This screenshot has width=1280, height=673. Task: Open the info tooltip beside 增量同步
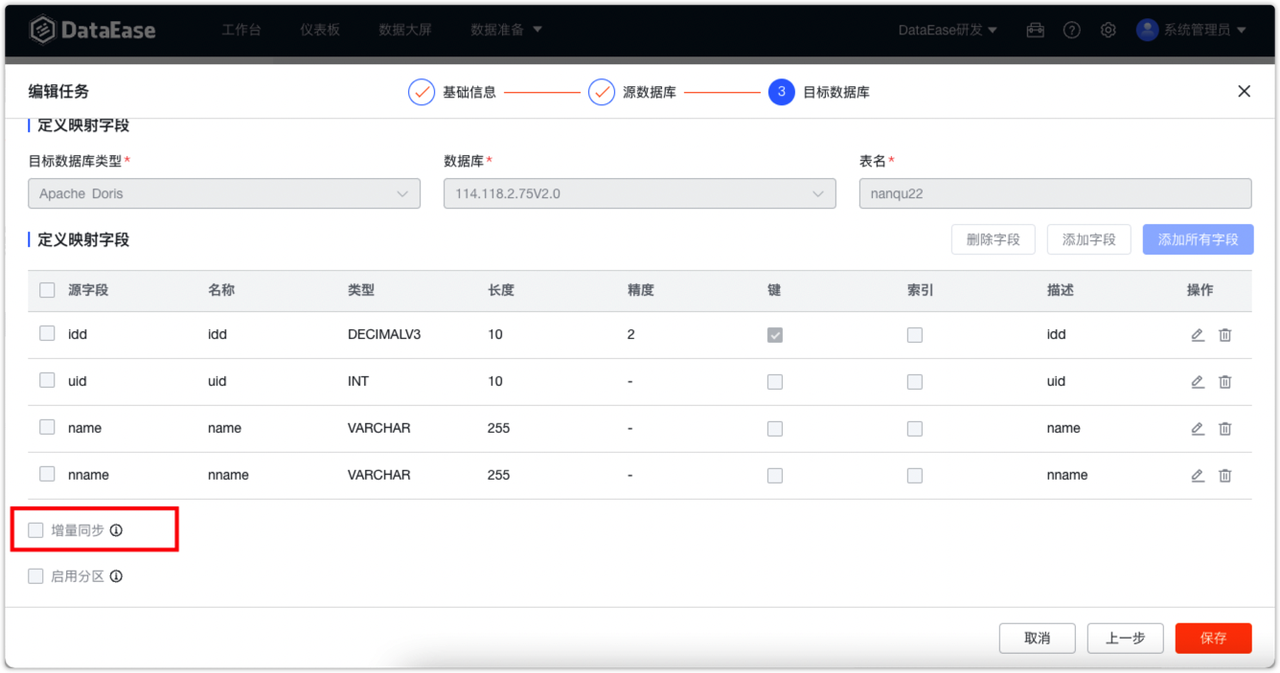point(116,530)
